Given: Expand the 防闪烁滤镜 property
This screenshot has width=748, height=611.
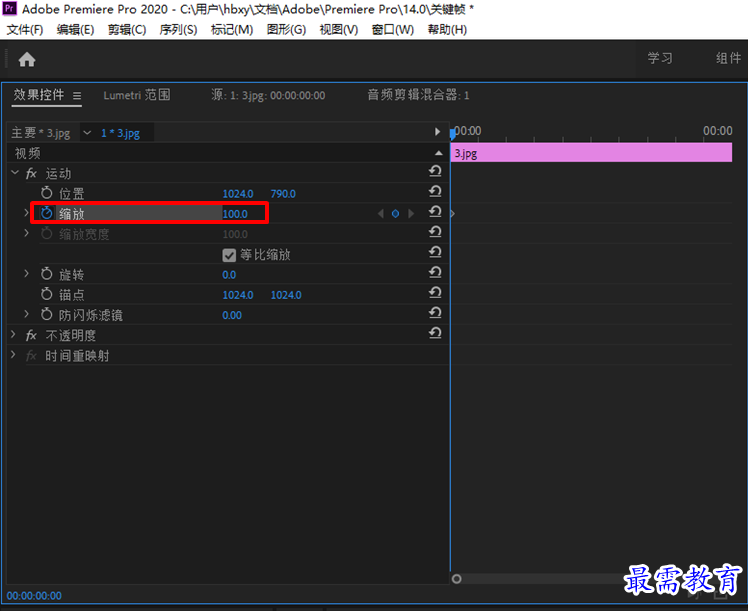Looking at the screenshot, I should (27, 314).
